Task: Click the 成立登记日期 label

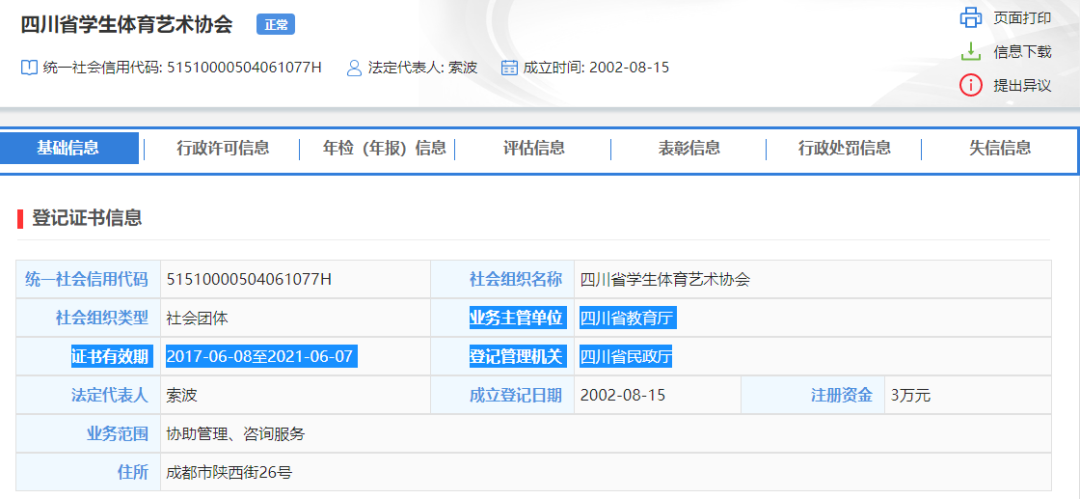Action: pyautogui.click(x=516, y=395)
